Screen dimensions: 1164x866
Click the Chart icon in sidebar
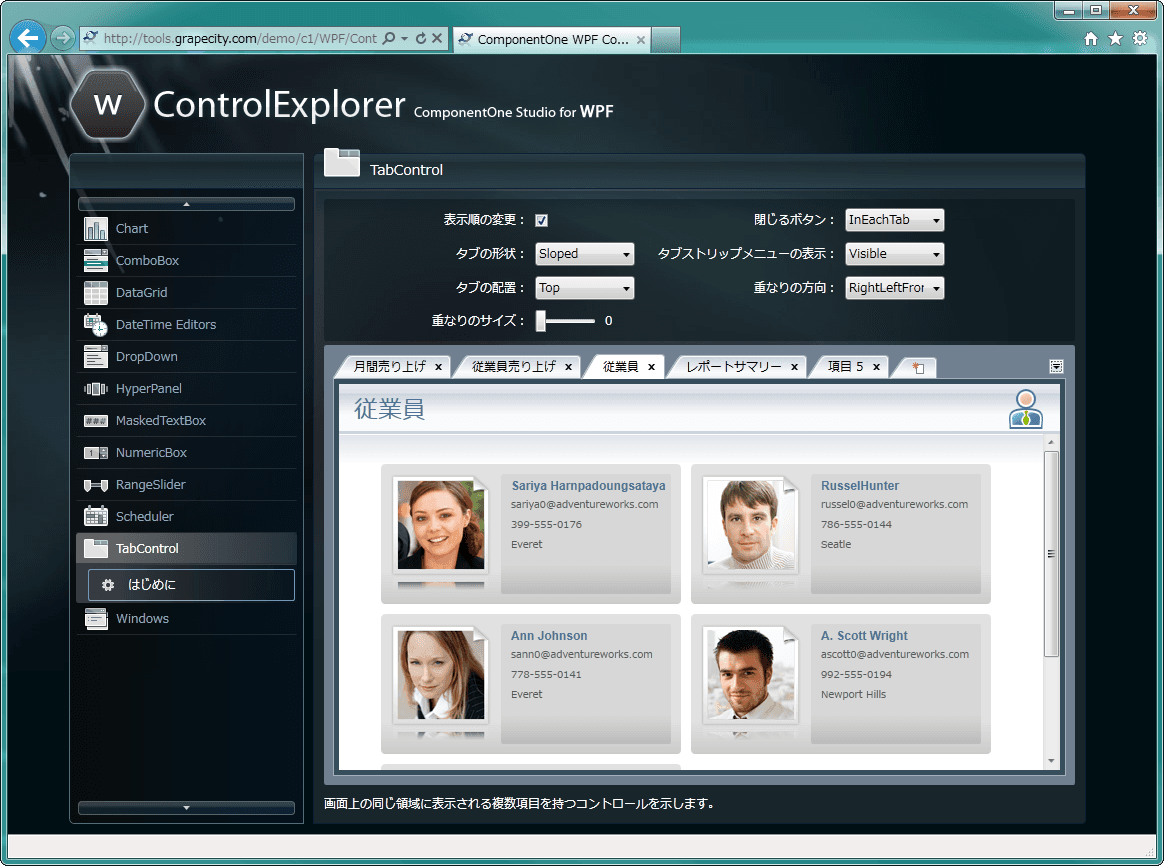coord(96,229)
